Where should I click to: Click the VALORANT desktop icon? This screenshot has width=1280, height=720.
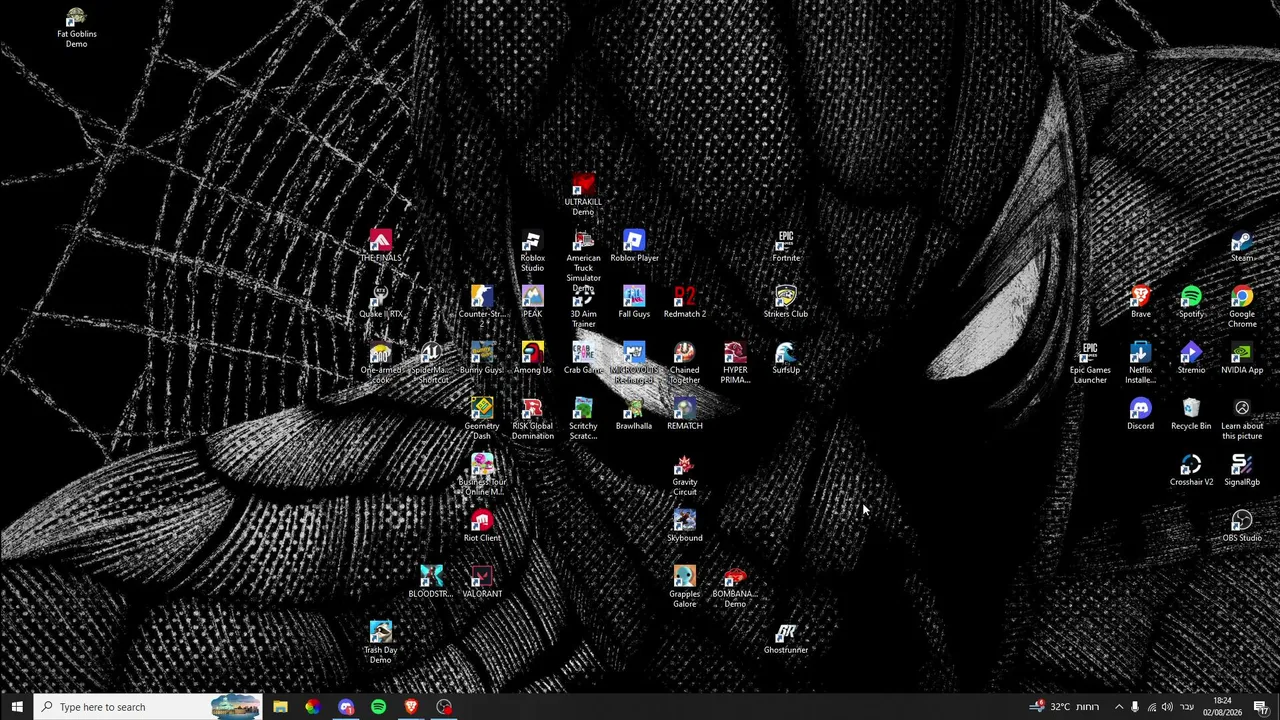pyautogui.click(x=482, y=582)
